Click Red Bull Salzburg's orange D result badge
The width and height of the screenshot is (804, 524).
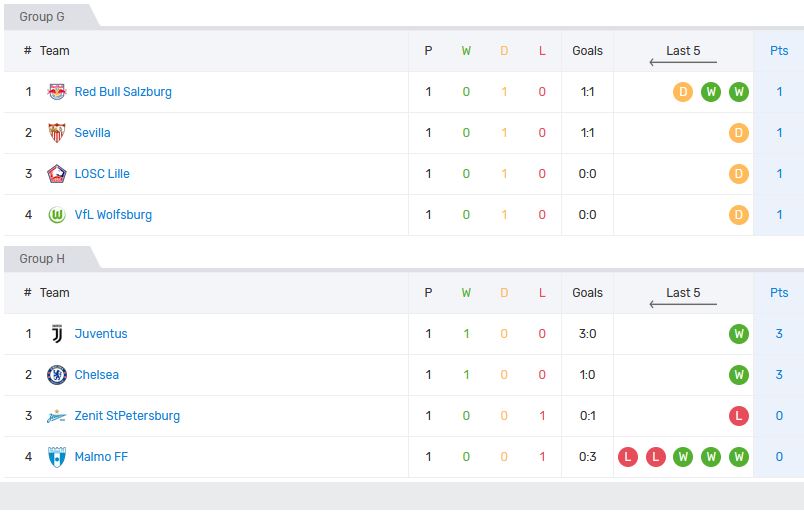tap(683, 92)
